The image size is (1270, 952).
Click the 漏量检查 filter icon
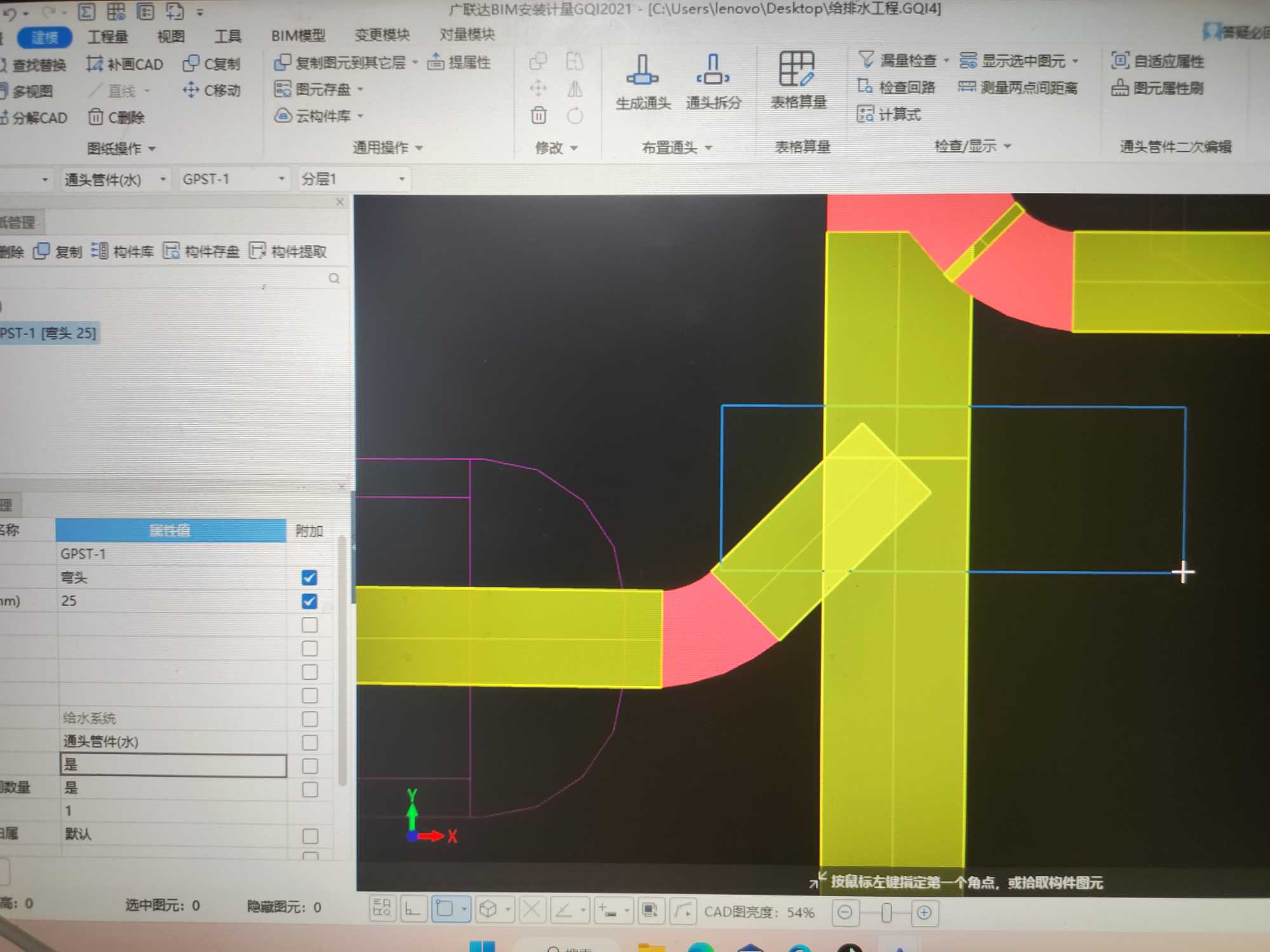[x=866, y=60]
